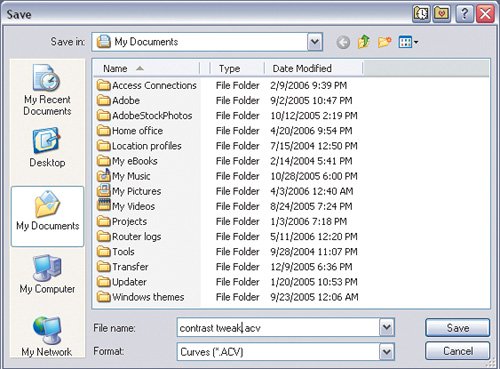Click the Home office folder name
Screen dimensions: 500x369
point(137,131)
